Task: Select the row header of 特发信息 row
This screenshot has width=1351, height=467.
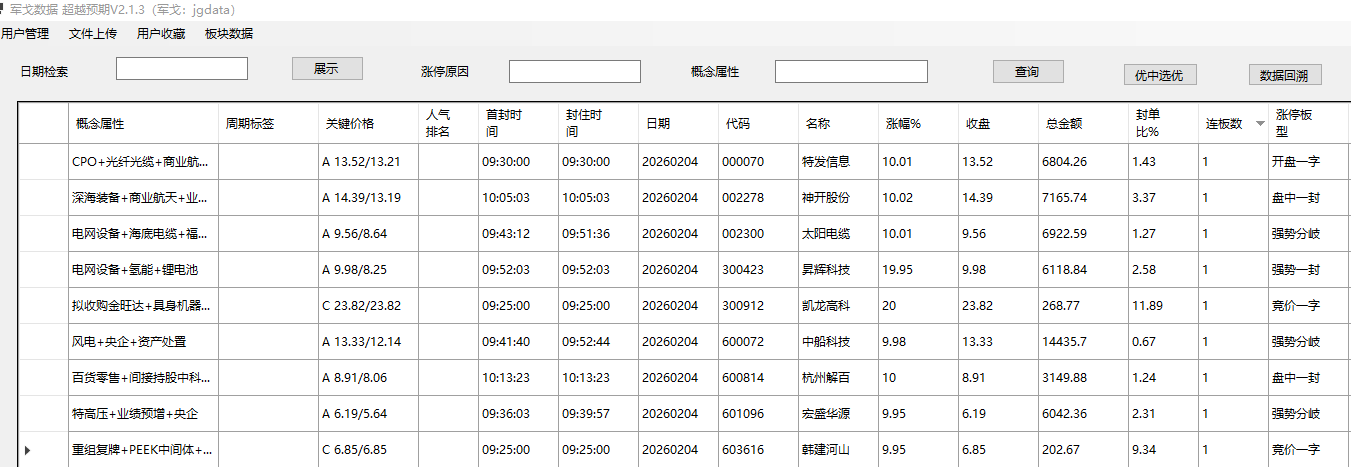Action: pos(43,161)
